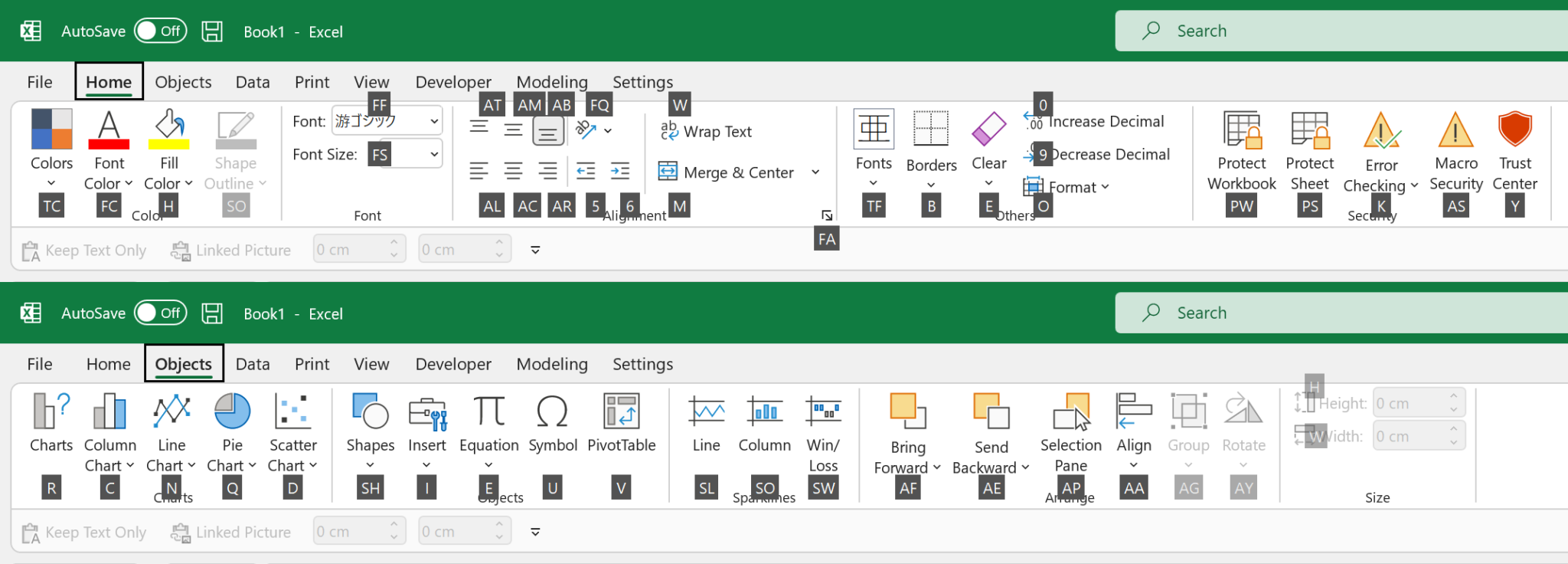
Task: Click the Protect Workbook icon
Action: [1241, 130]
